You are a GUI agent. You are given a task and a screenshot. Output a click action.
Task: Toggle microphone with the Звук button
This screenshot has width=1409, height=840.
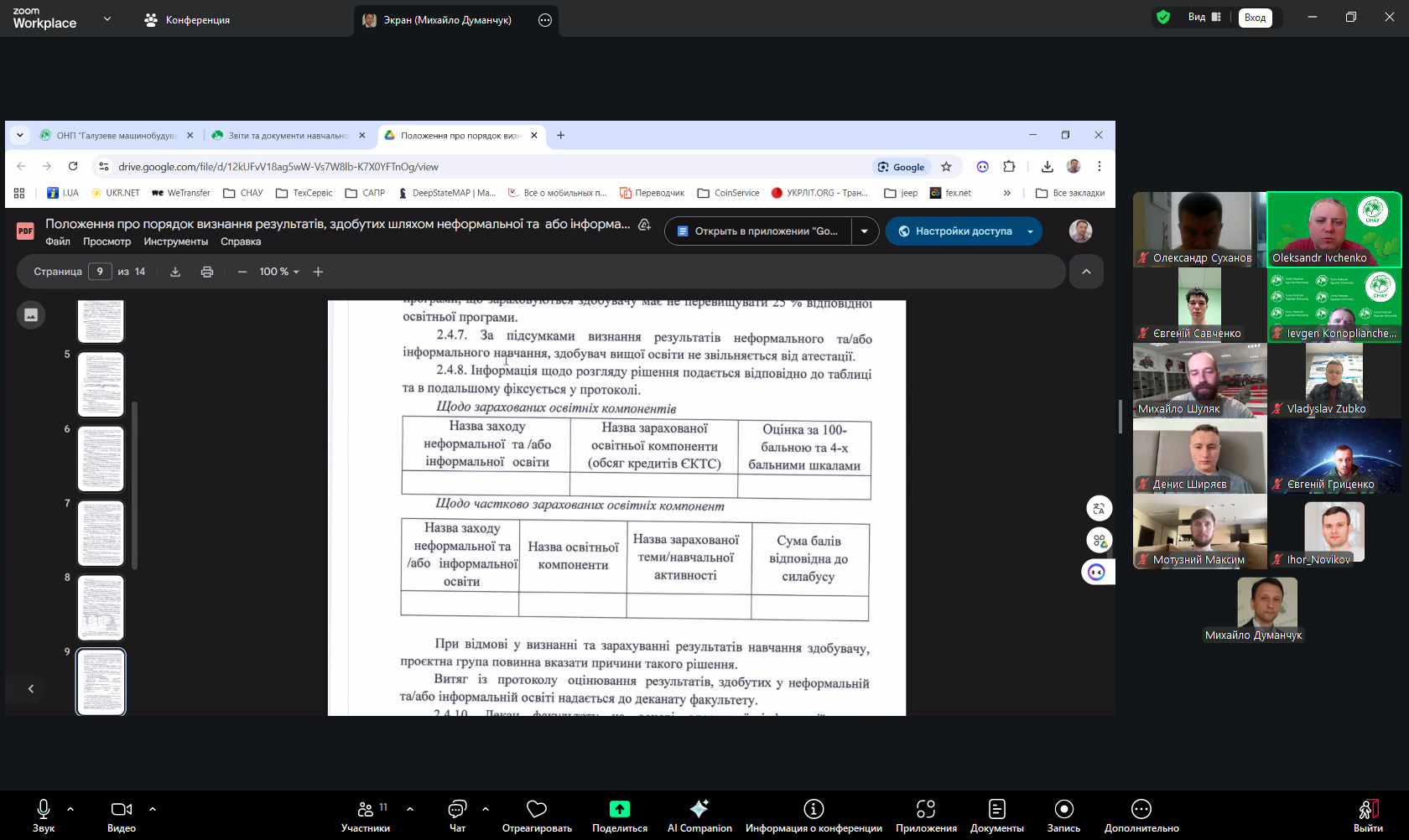pyautogui.click(x=44, y=816)
